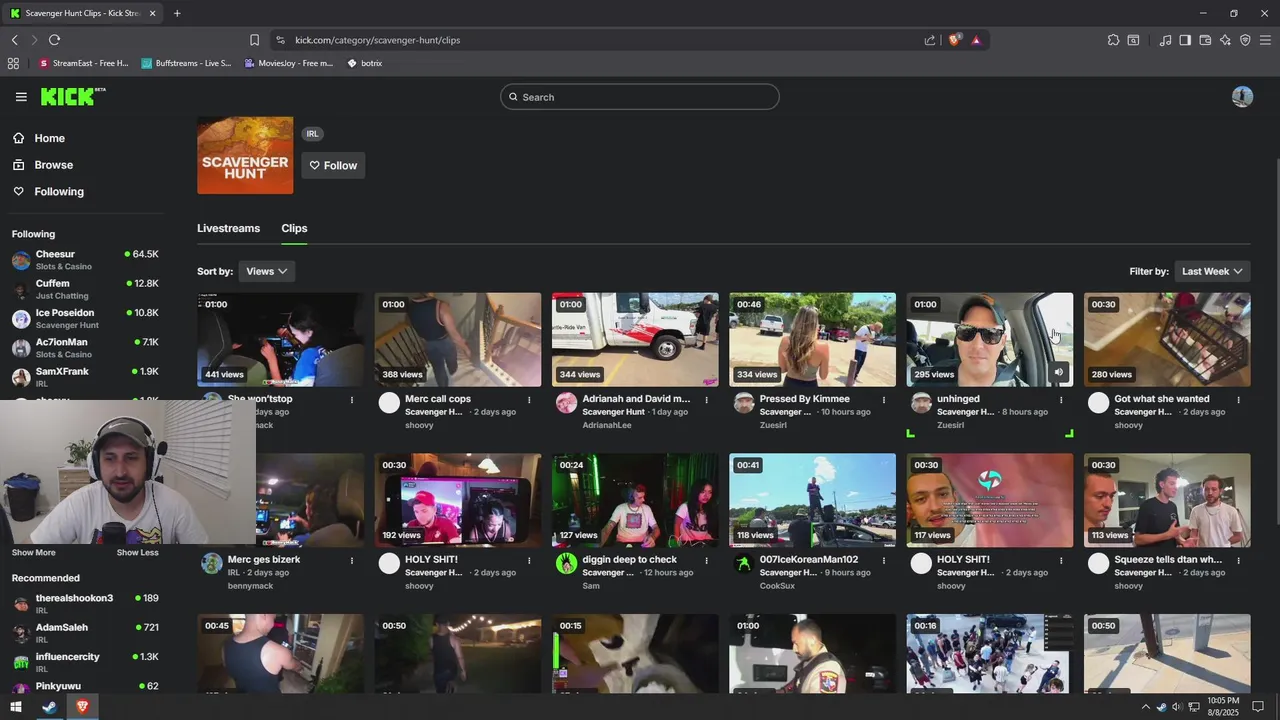Image resolution: width=1280 pixels, height=720 pixels.
Task: Open the Leo AI sparkle icon
Action: [x=1225, y=40]
